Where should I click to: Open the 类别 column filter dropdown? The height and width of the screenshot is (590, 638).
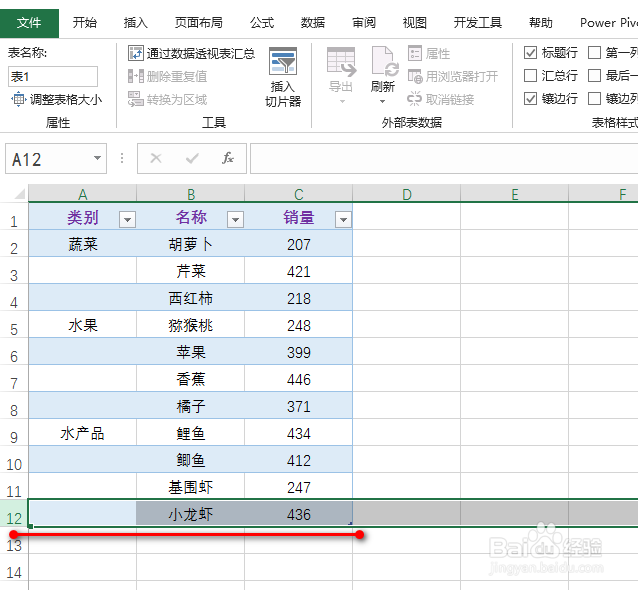(x=127, y=219)
